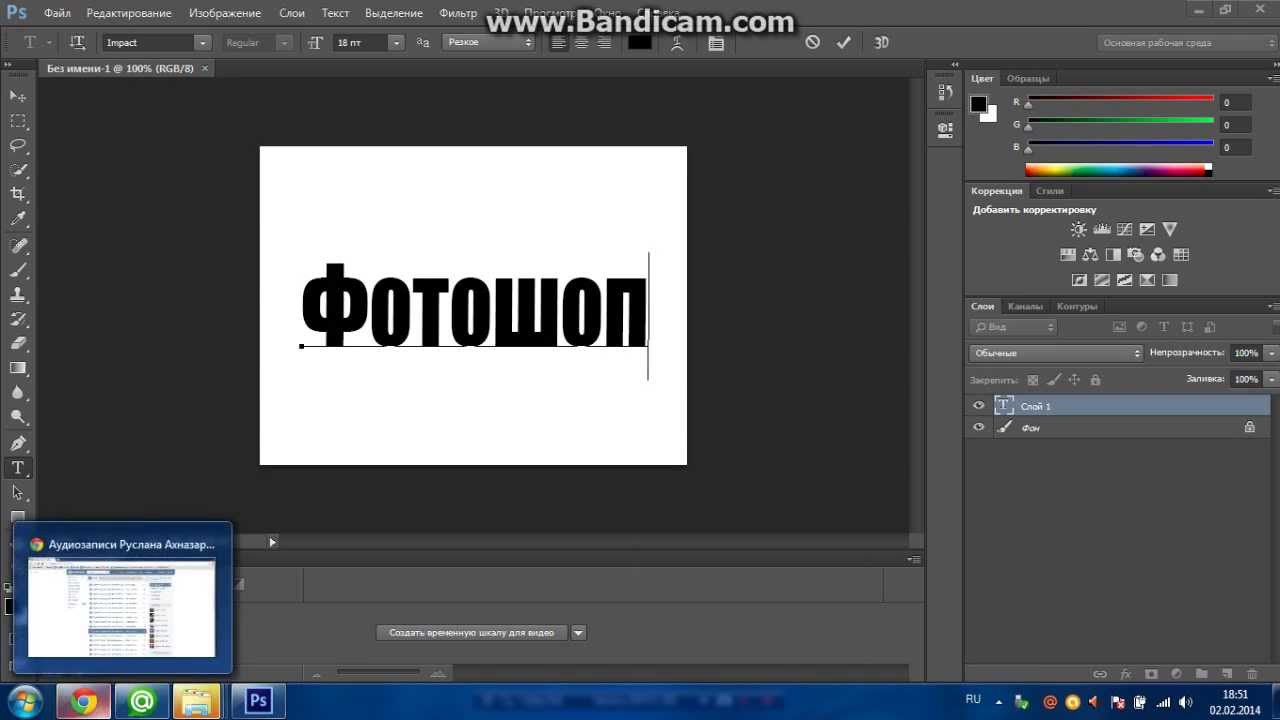Select the Lasso tool

[x=18, y=145]
